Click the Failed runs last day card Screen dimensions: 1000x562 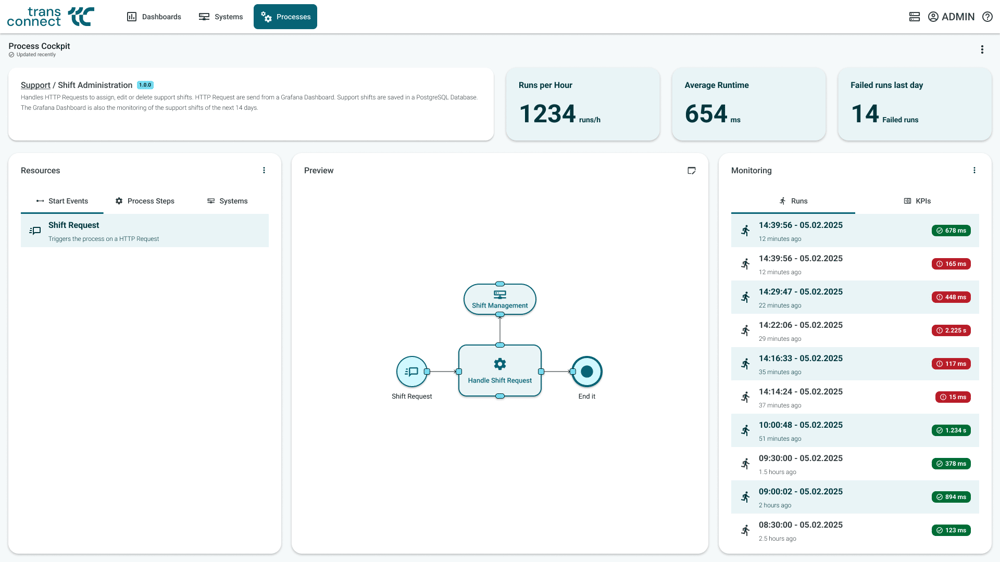915,104
